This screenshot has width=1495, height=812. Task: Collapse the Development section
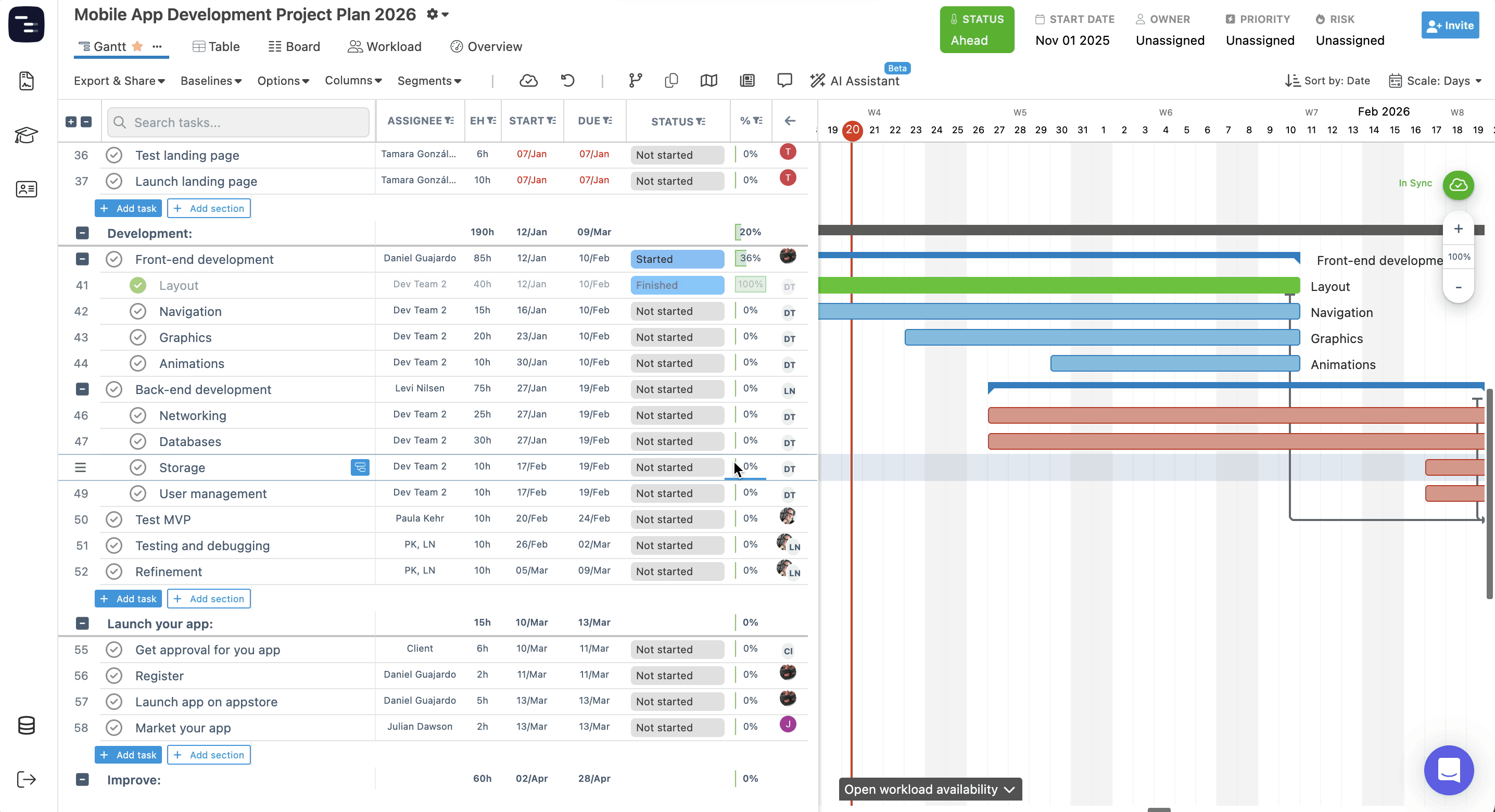(82, 233)
